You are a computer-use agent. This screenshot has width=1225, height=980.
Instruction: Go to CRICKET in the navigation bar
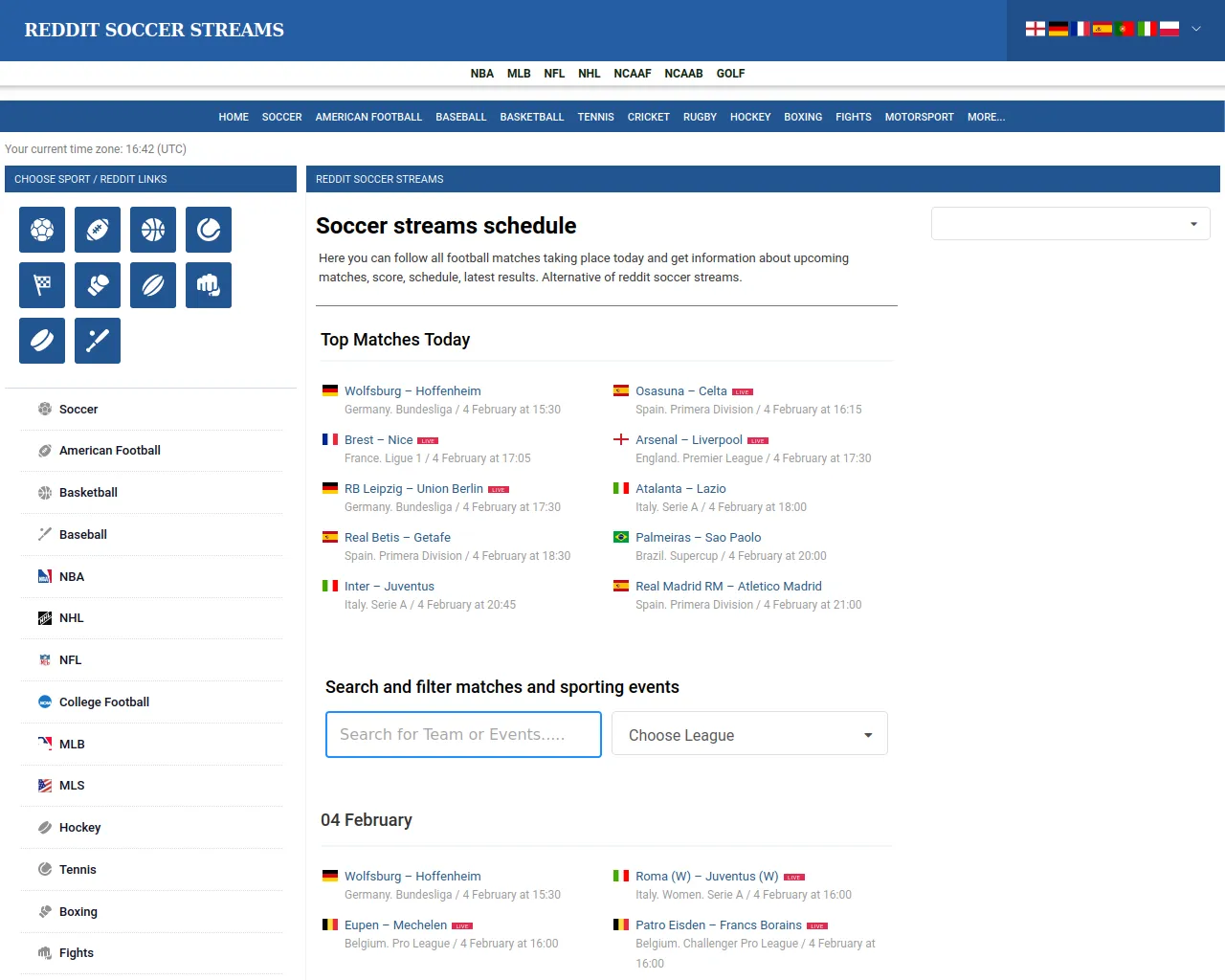(x=648, y=117)
